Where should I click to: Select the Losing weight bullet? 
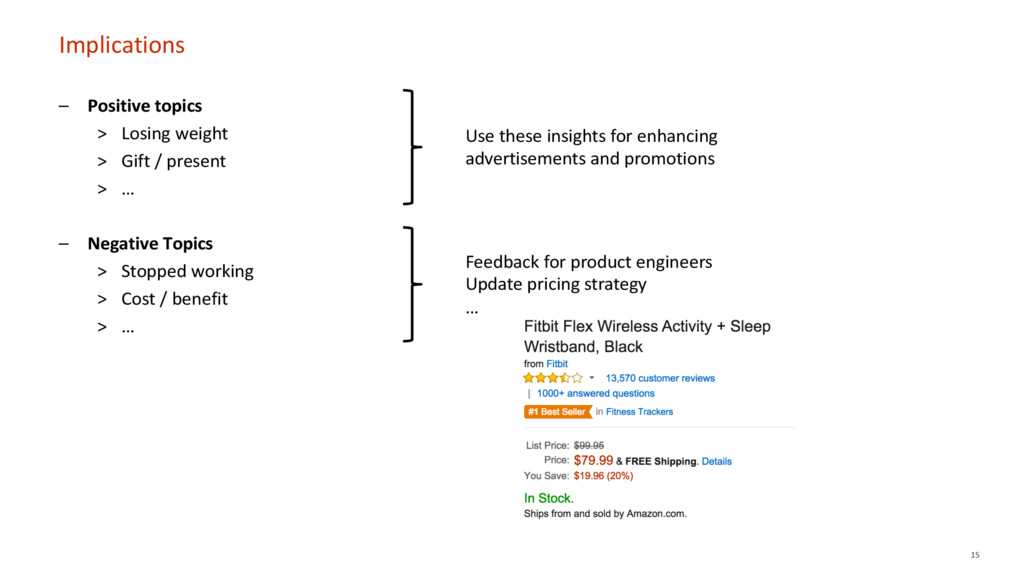(x=174, y=133)
